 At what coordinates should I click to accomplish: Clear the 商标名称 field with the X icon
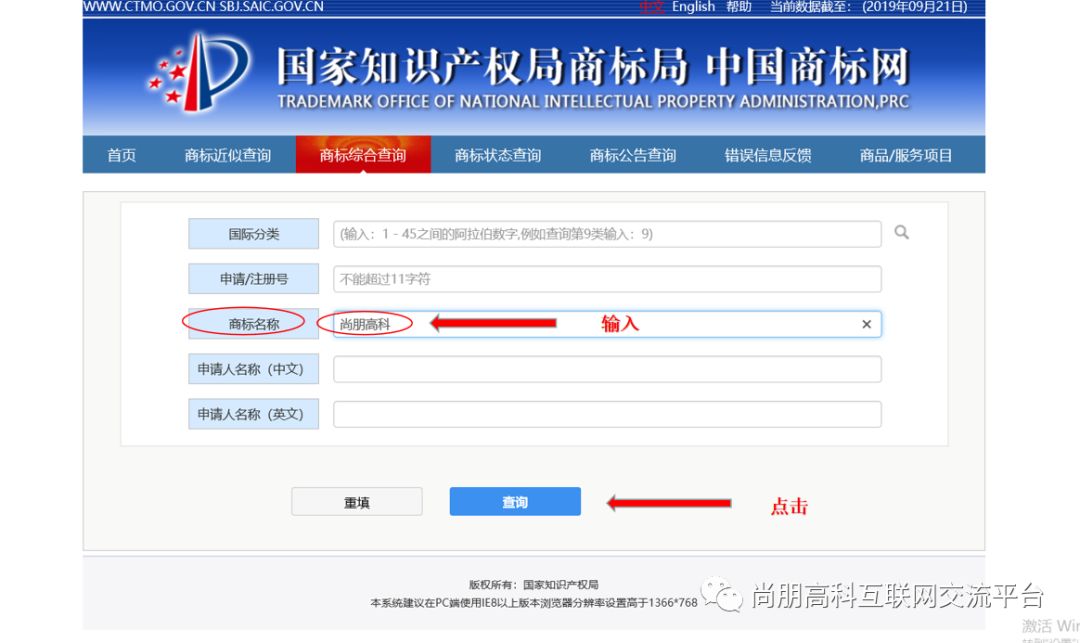tap(866, 324)
